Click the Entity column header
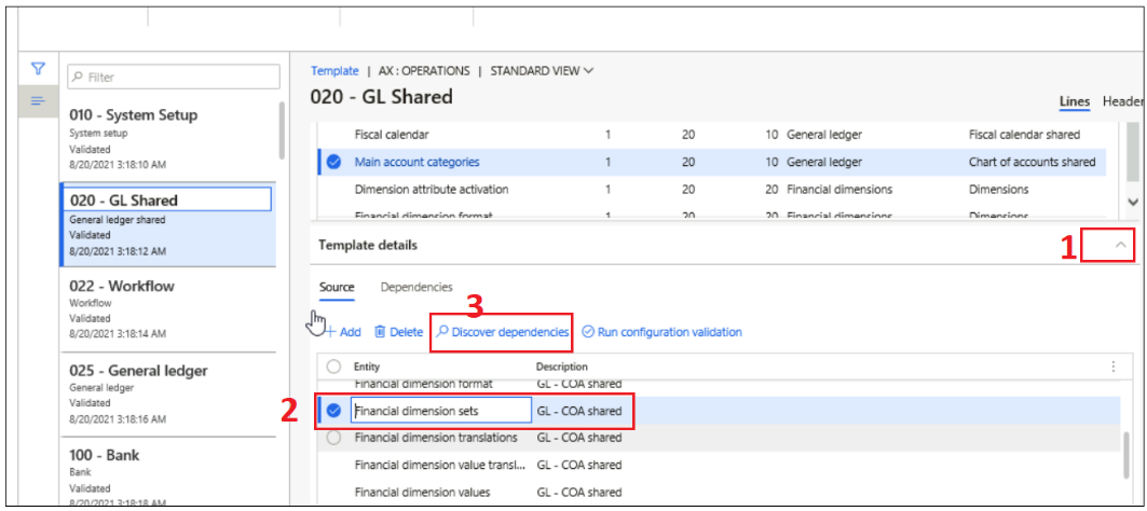Screen dimensions: 1147x511 point(366,366)
